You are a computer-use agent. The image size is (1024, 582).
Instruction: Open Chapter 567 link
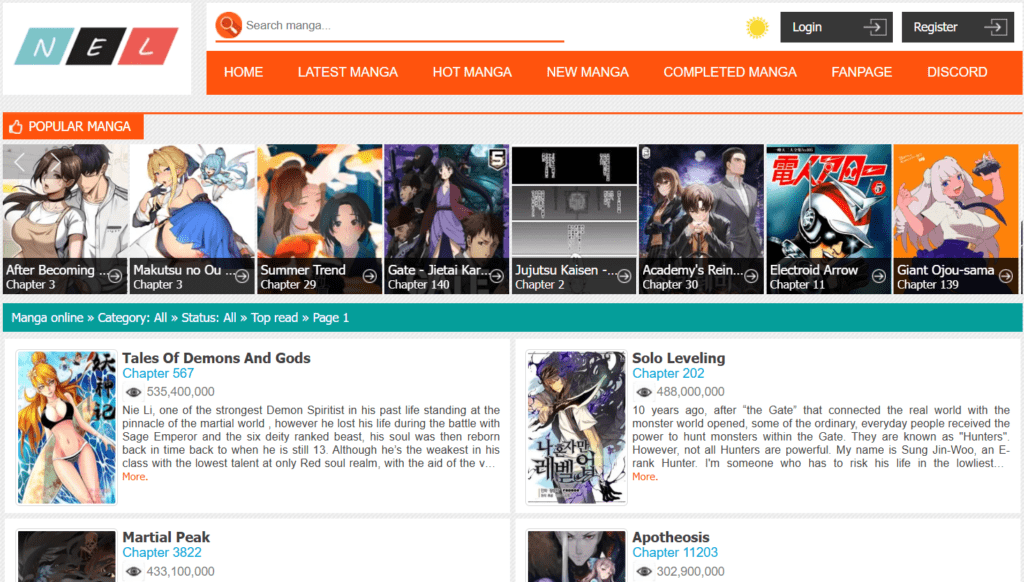(x=158, y=374)
